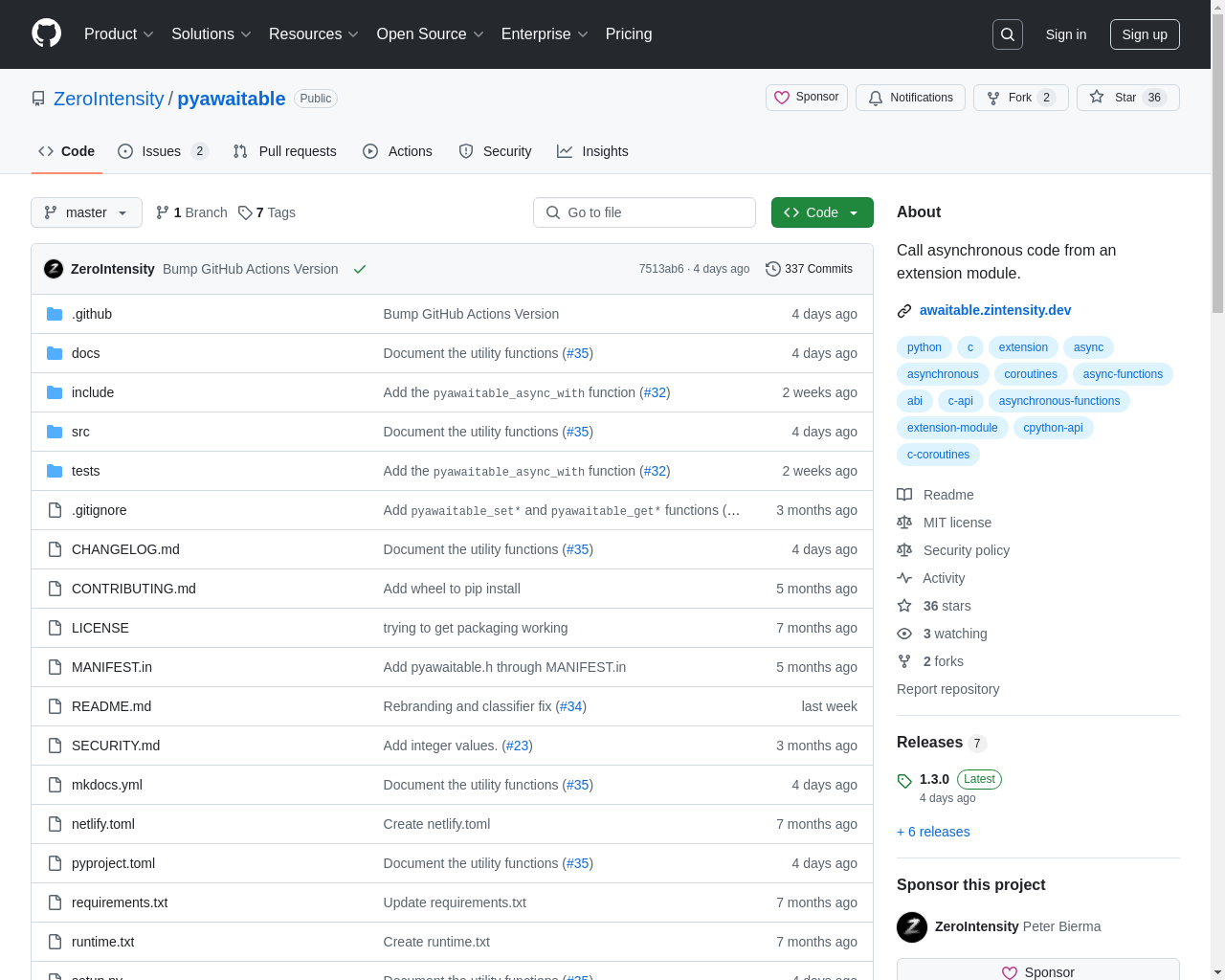The height and width of the screenshot is (980, 1225).
Task: Open the green Code dropdown
Action: (x=822, y=212)
